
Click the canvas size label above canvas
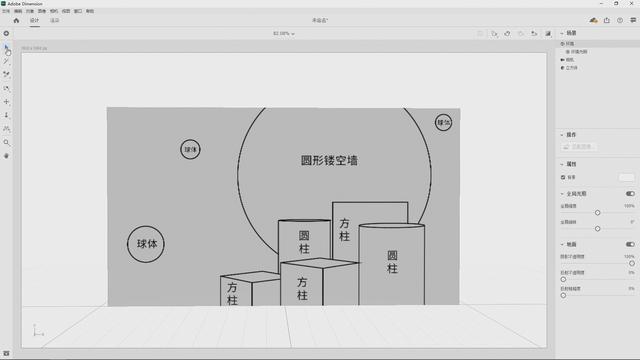34,48
